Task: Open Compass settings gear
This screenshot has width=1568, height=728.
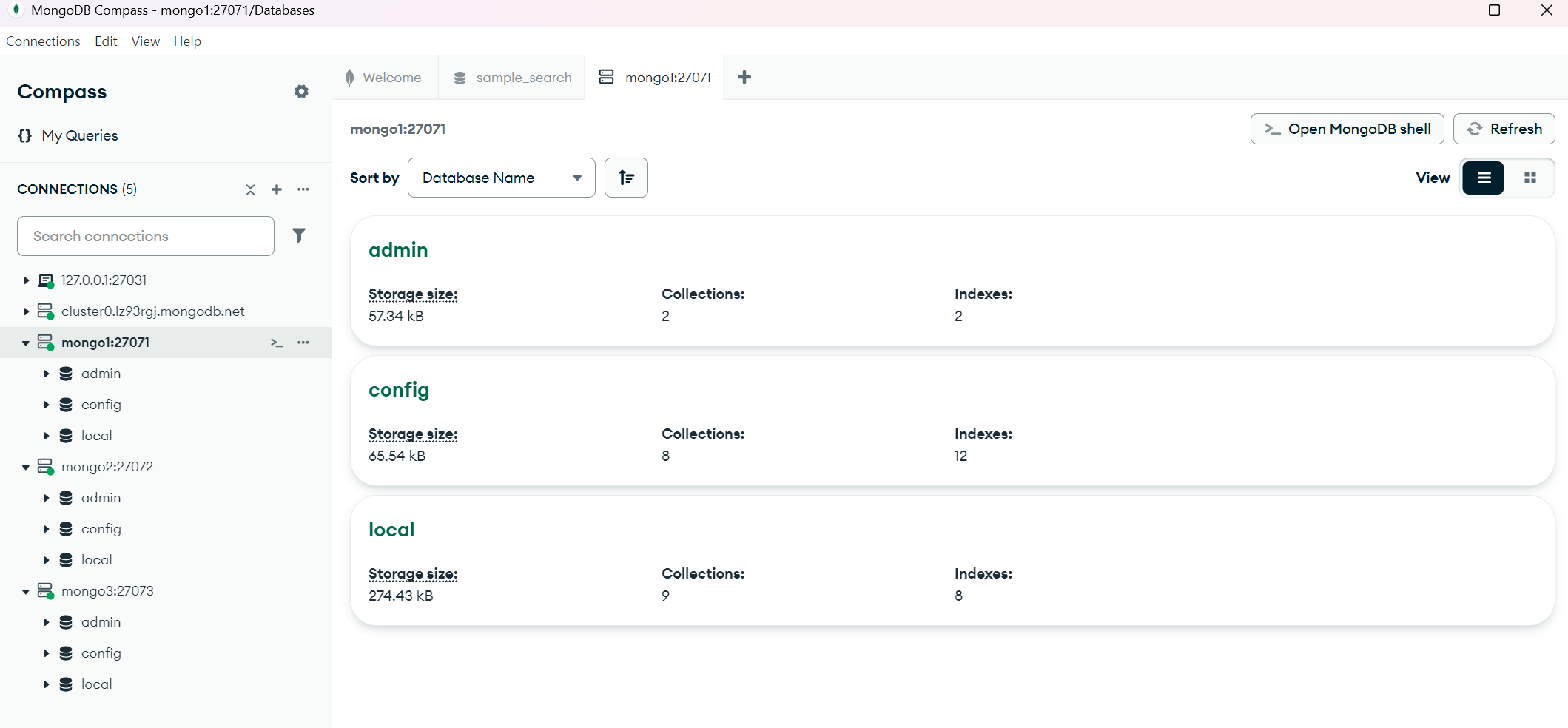Action: click(x=301, y=92)
